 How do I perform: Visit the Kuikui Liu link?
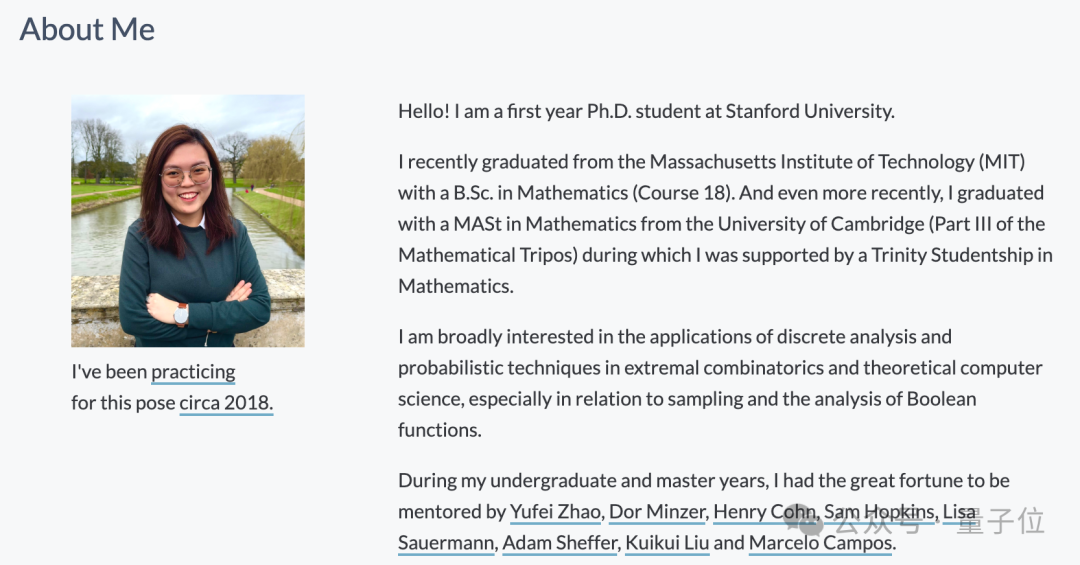[x=667, y=543]
